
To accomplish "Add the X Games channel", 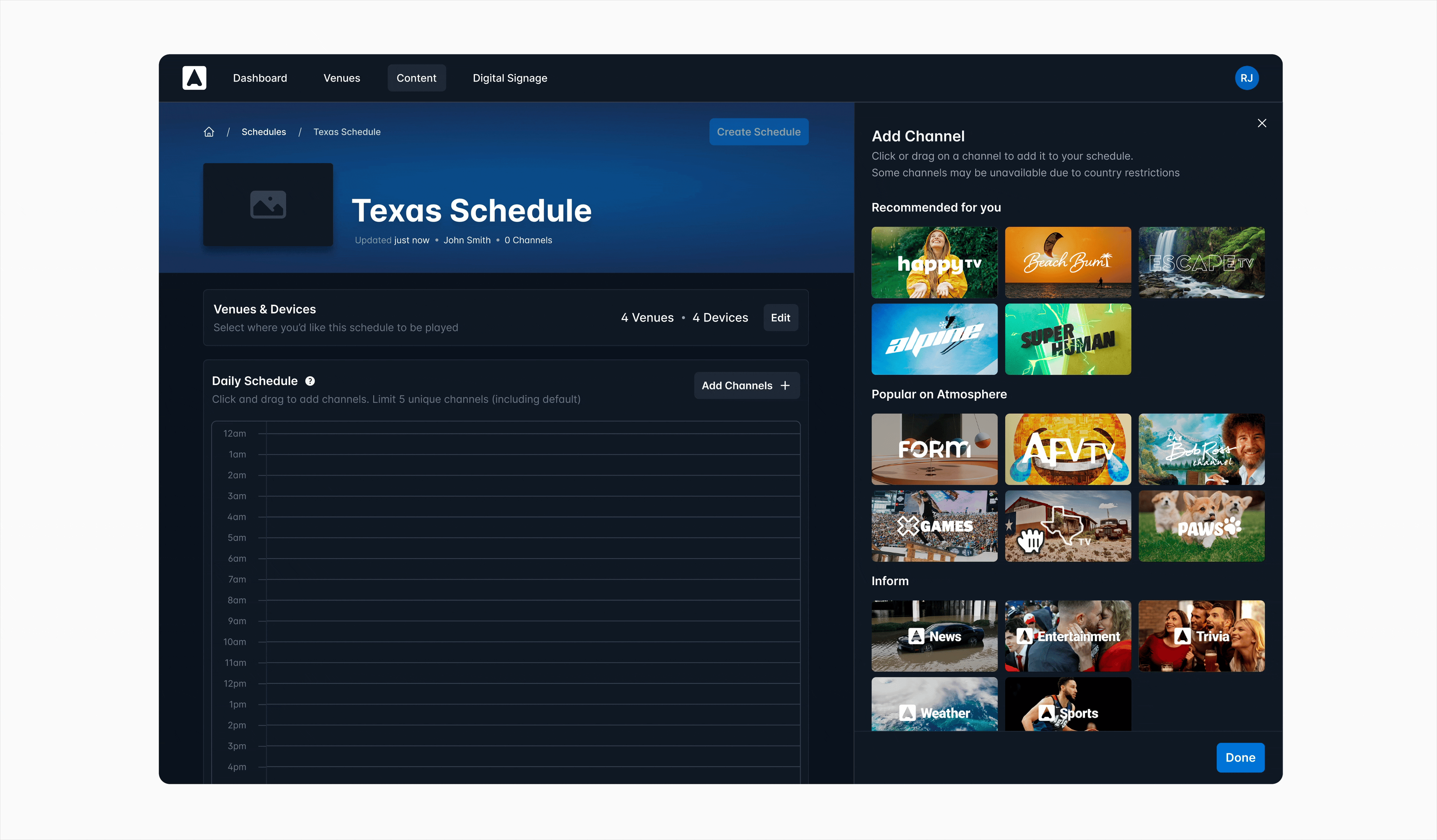I will pos(934,526).
